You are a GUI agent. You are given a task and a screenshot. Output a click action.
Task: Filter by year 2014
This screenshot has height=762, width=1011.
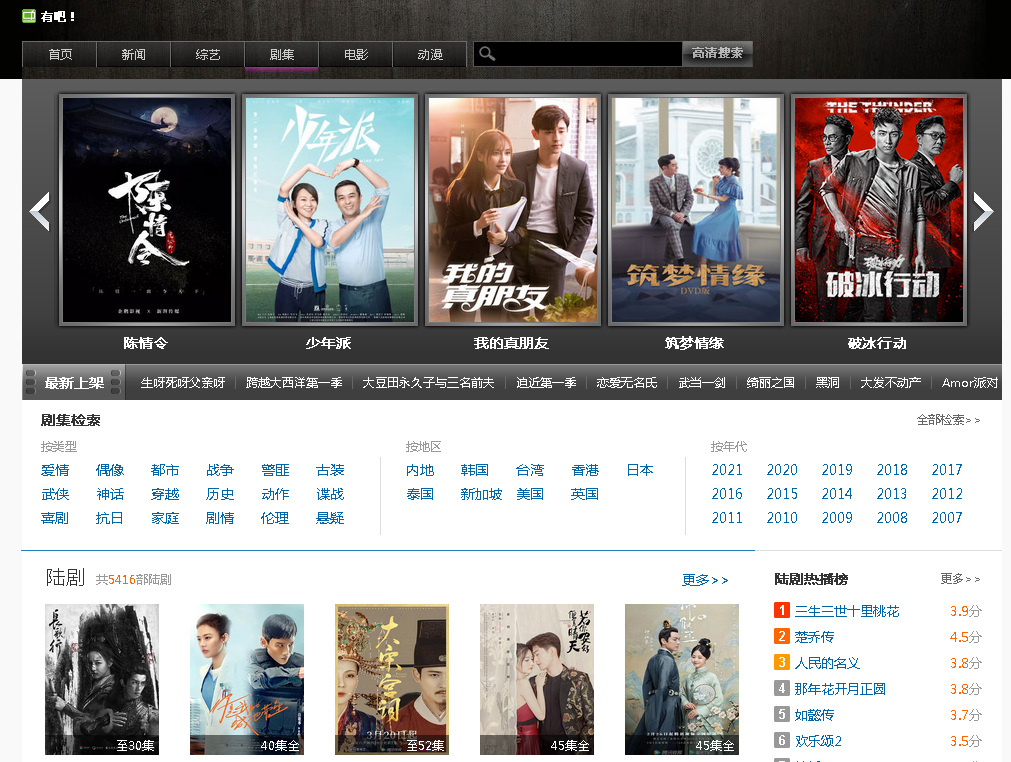click(x=837, y=494)
